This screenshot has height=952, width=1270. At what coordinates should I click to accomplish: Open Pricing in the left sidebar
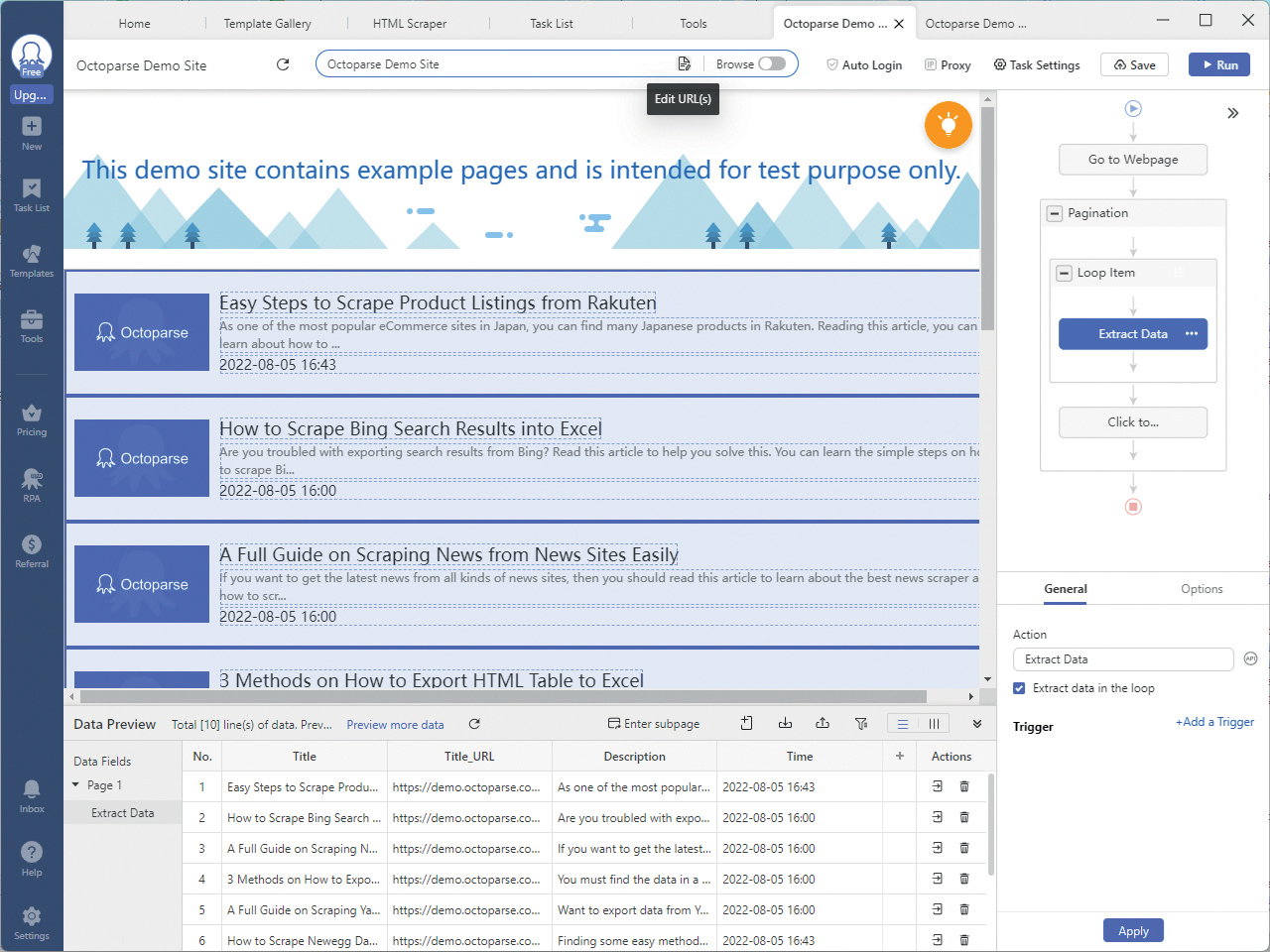32,419
